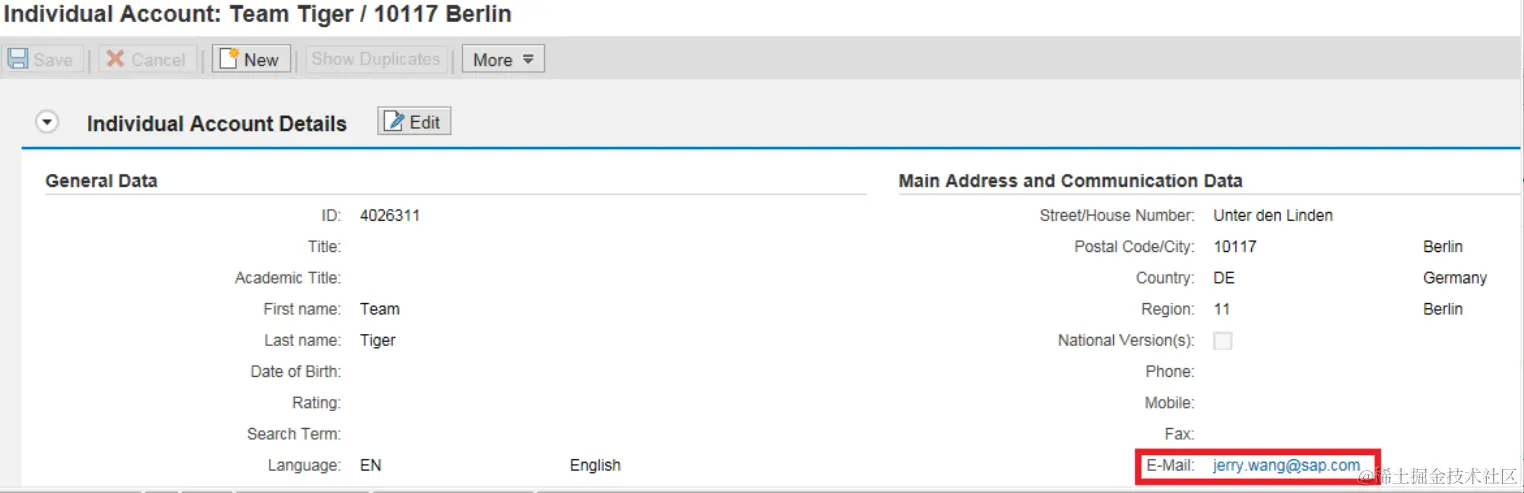Click the Search Term label
This screenshot has width=1524, height=493.
pos(294,434)
